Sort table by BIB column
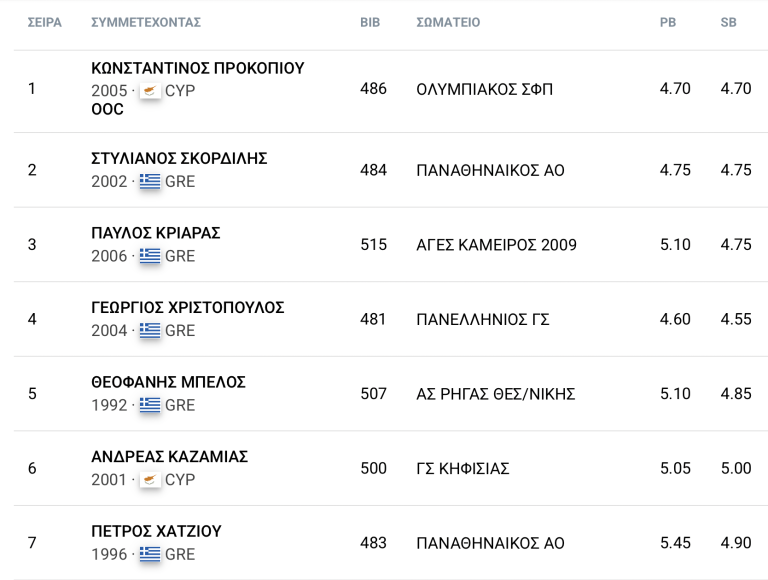Viewport: 768px width, 580px height. tap(370, 22)
